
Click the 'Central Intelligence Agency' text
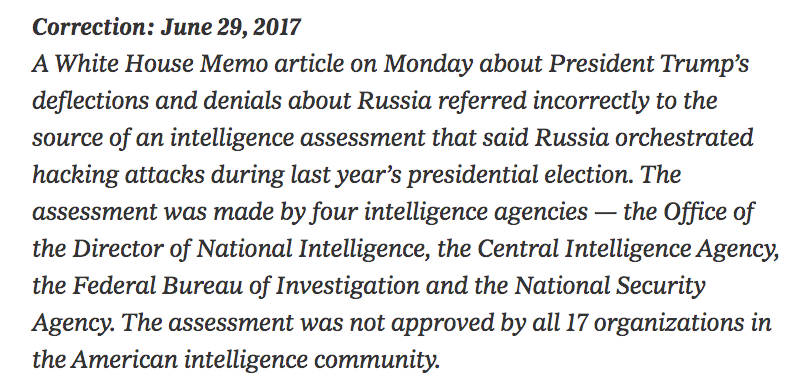click(x=627, y=250)
